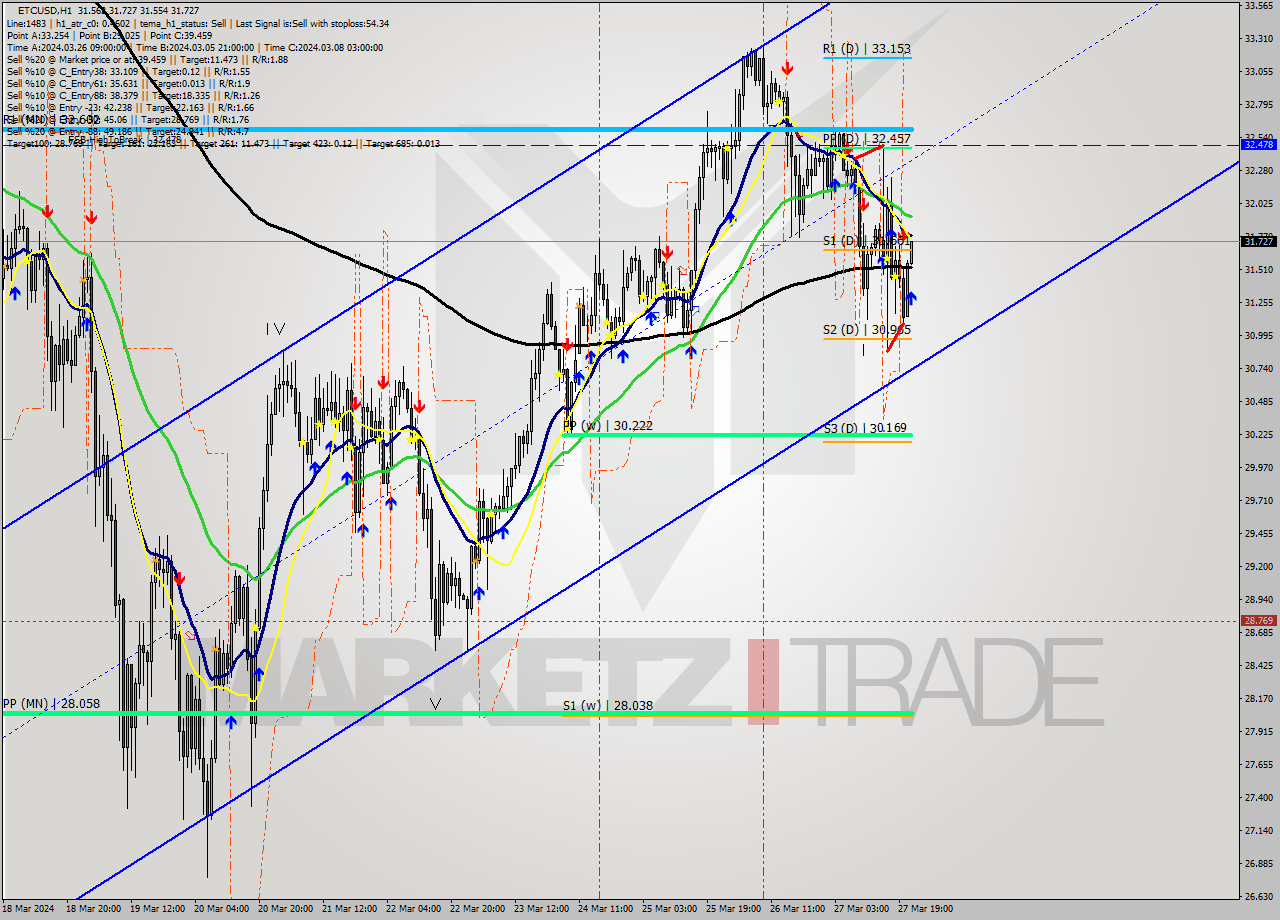Click the 'Sell %10 @ C_Entry38: 33.109' line

click(x=73, y=71)
